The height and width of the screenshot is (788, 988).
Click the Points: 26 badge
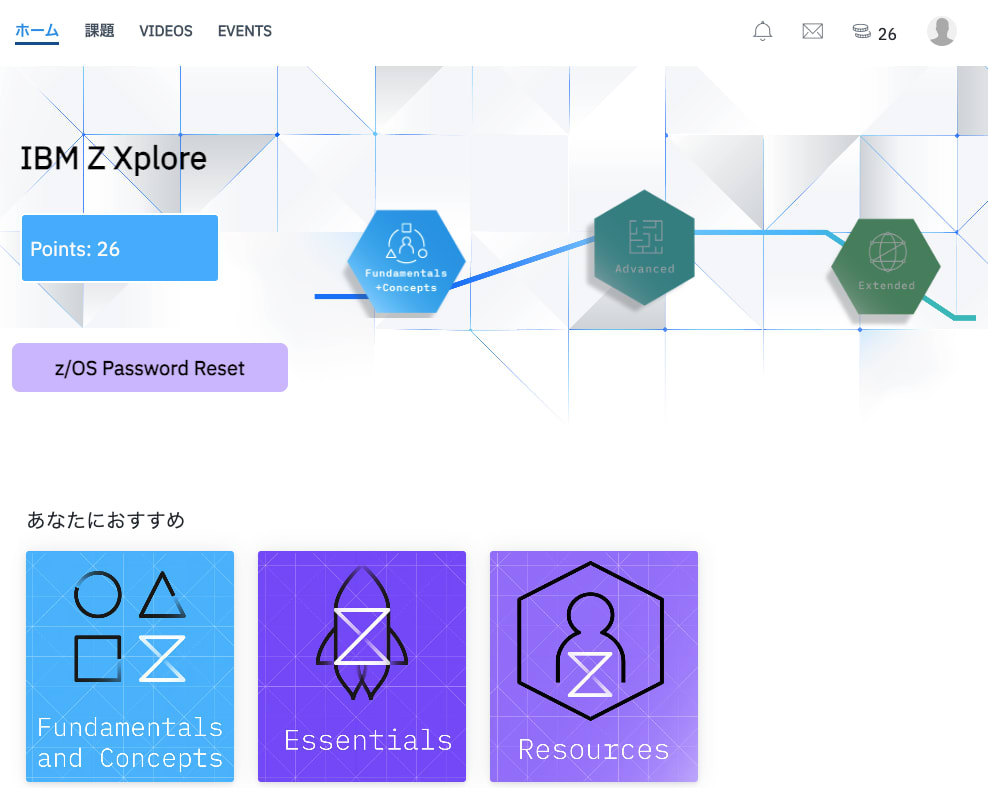point(119,247)
